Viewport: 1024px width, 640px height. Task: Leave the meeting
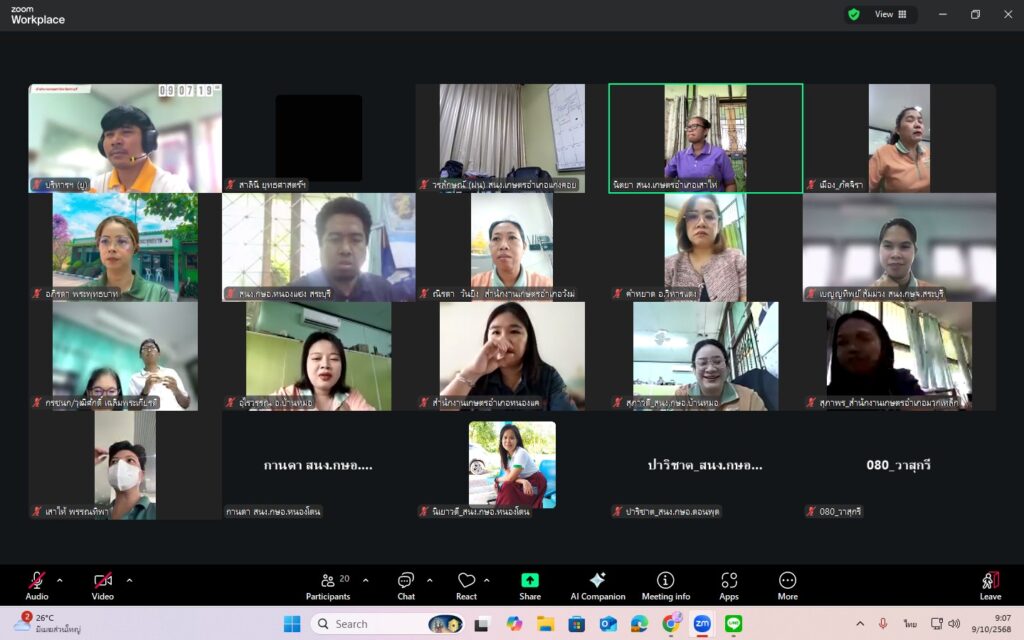click(x=990, y=585)
